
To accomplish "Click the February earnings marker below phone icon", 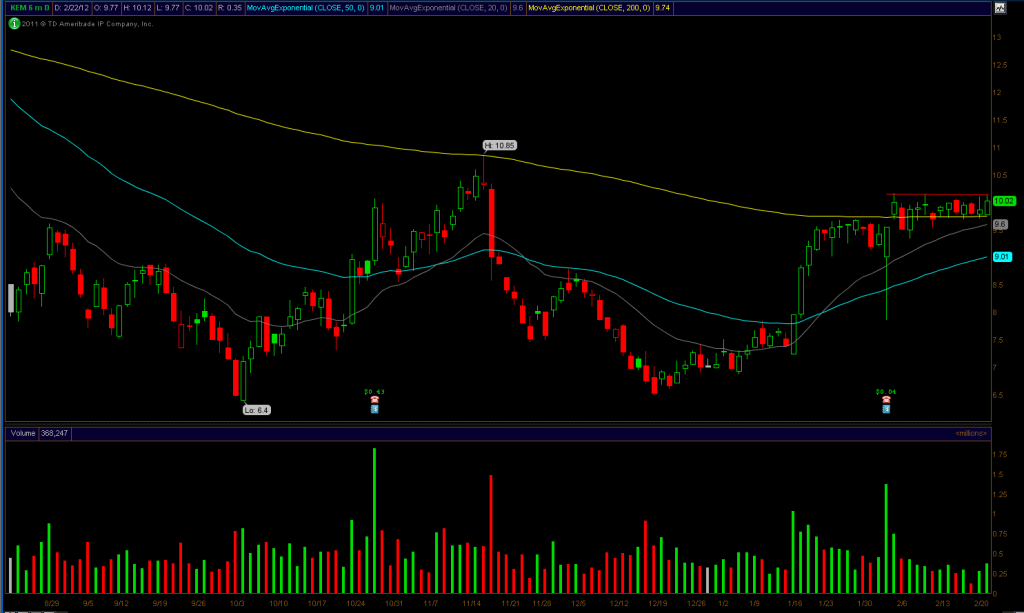I will [886, 409].
